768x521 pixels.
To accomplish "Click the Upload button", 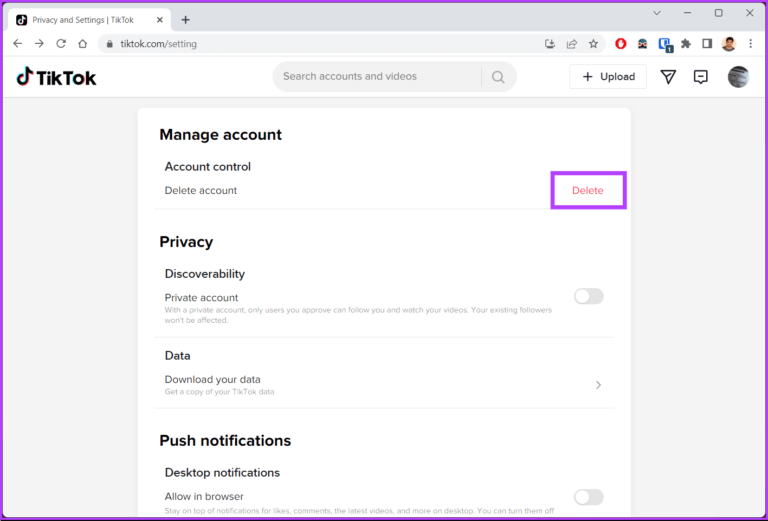I will point(608,77).
